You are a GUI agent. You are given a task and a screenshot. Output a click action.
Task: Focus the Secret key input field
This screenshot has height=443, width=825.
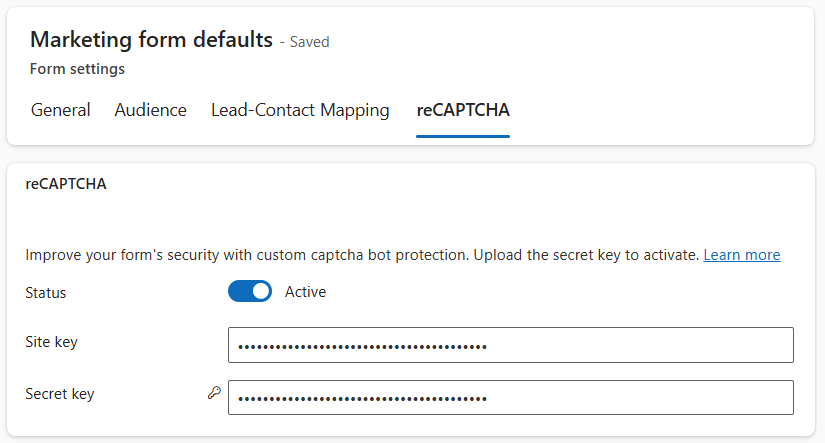coord(510,397)
